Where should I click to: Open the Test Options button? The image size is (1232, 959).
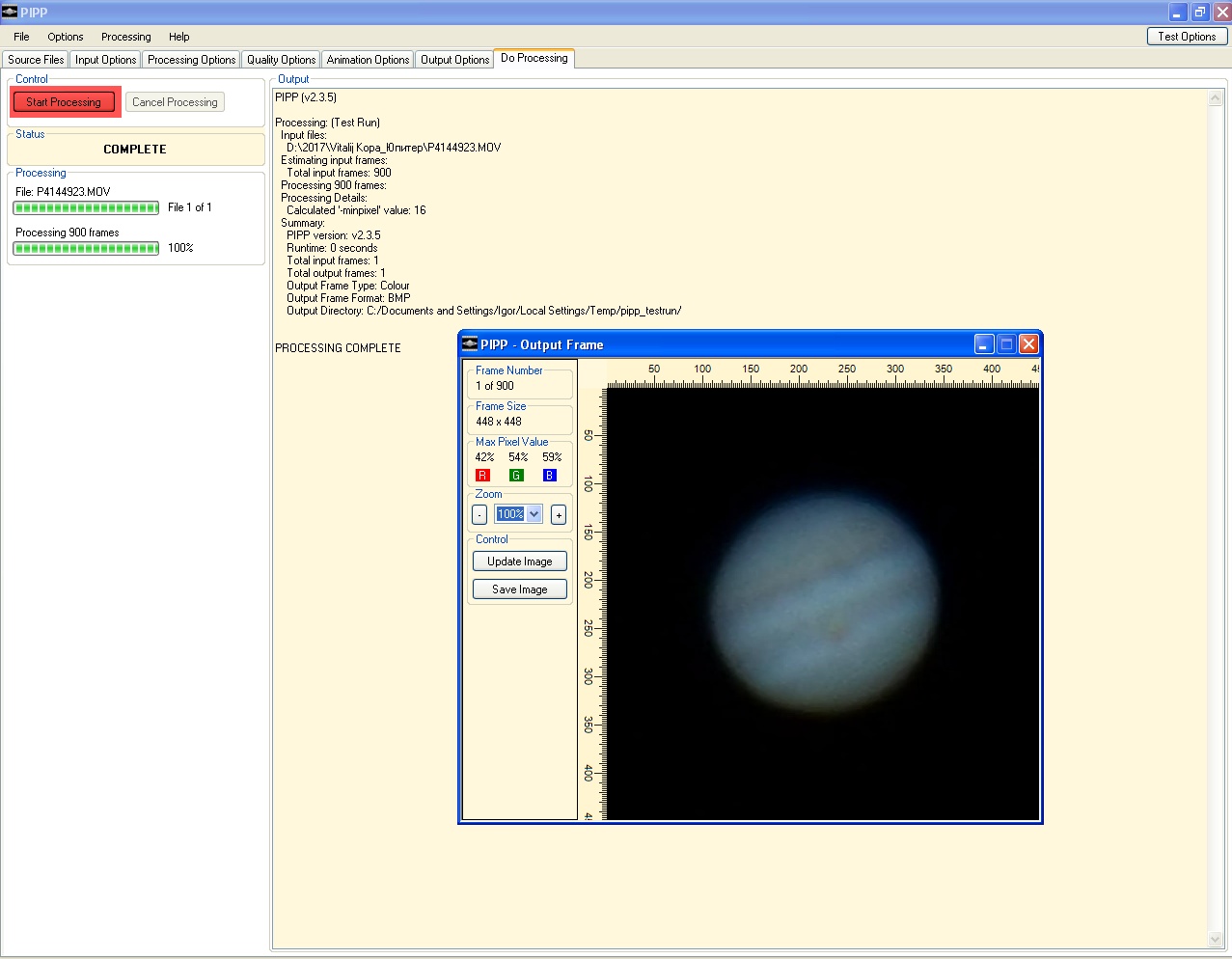coord(1187,37)
